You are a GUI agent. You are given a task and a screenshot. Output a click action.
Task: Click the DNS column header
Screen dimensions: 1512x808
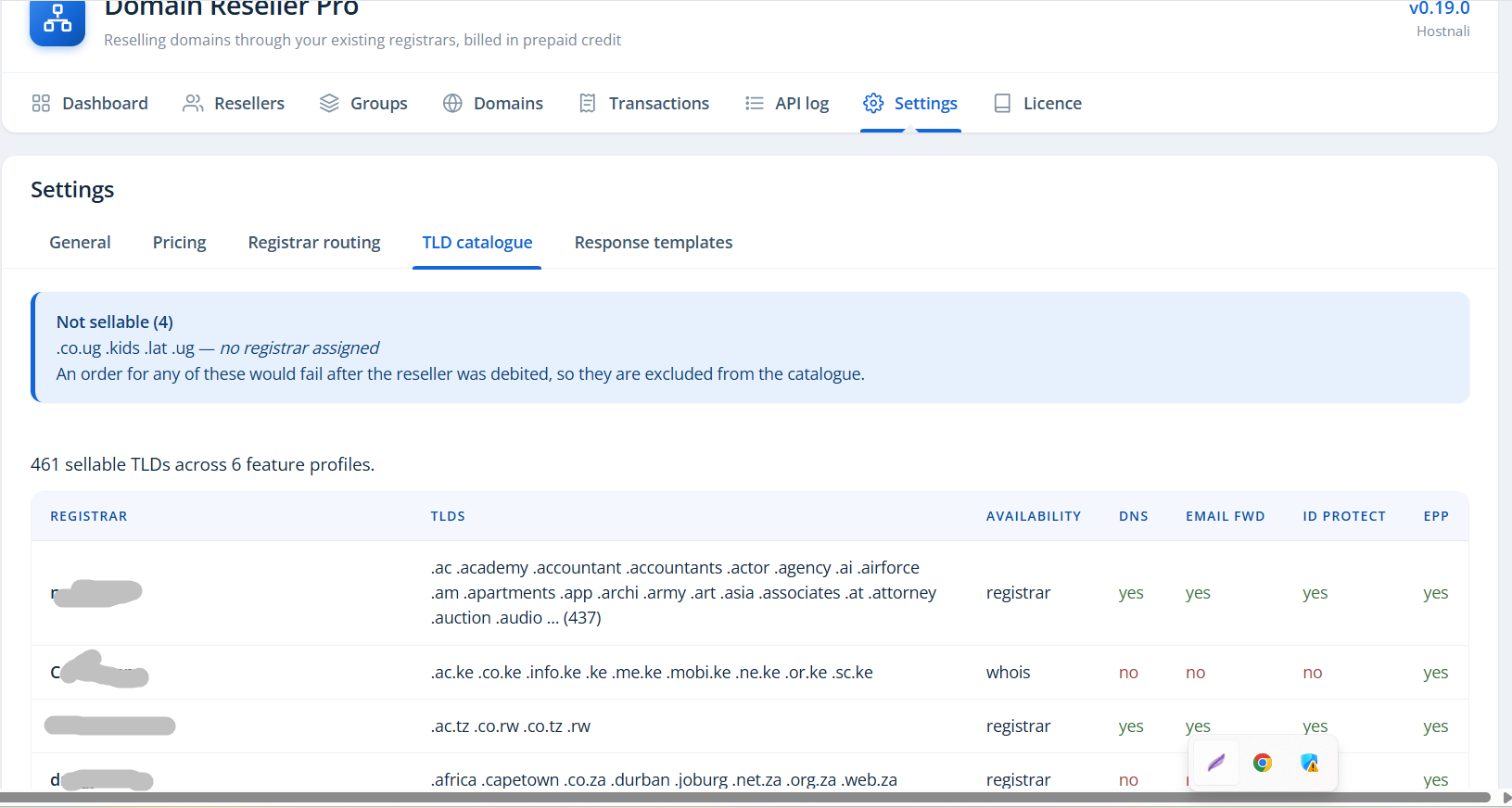point(1134,516)
